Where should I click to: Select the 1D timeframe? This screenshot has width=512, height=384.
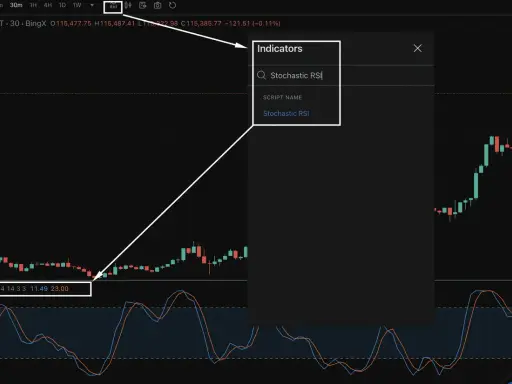tap(62, 5)
